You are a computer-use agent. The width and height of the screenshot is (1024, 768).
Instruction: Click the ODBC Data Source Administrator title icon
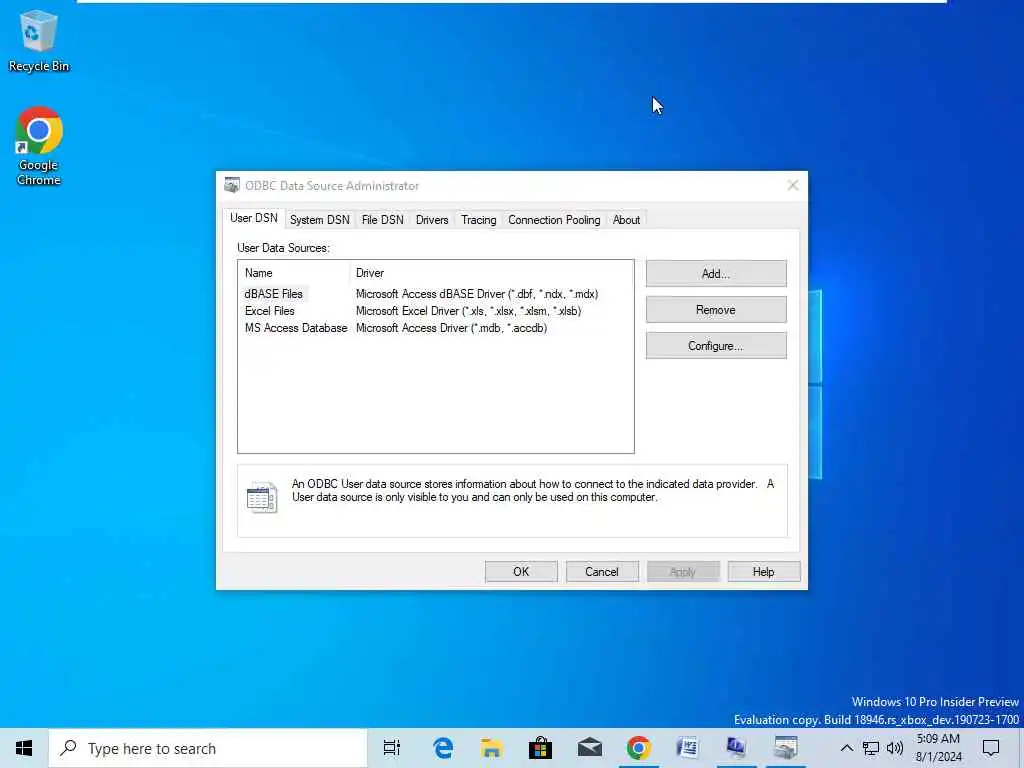pyautogui.click(x=231, y=185)
